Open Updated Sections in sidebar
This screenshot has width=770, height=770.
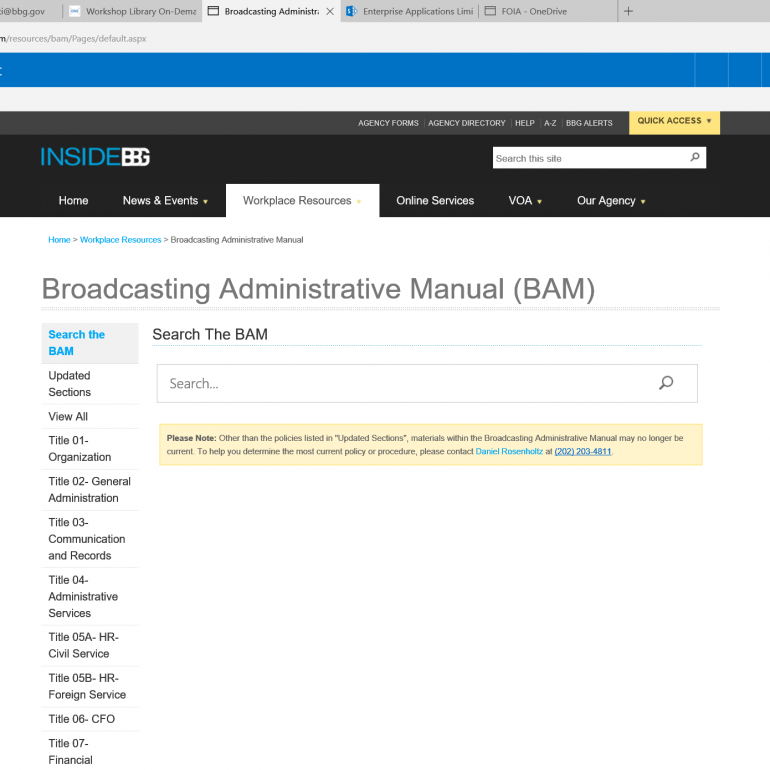pos(90,384)
